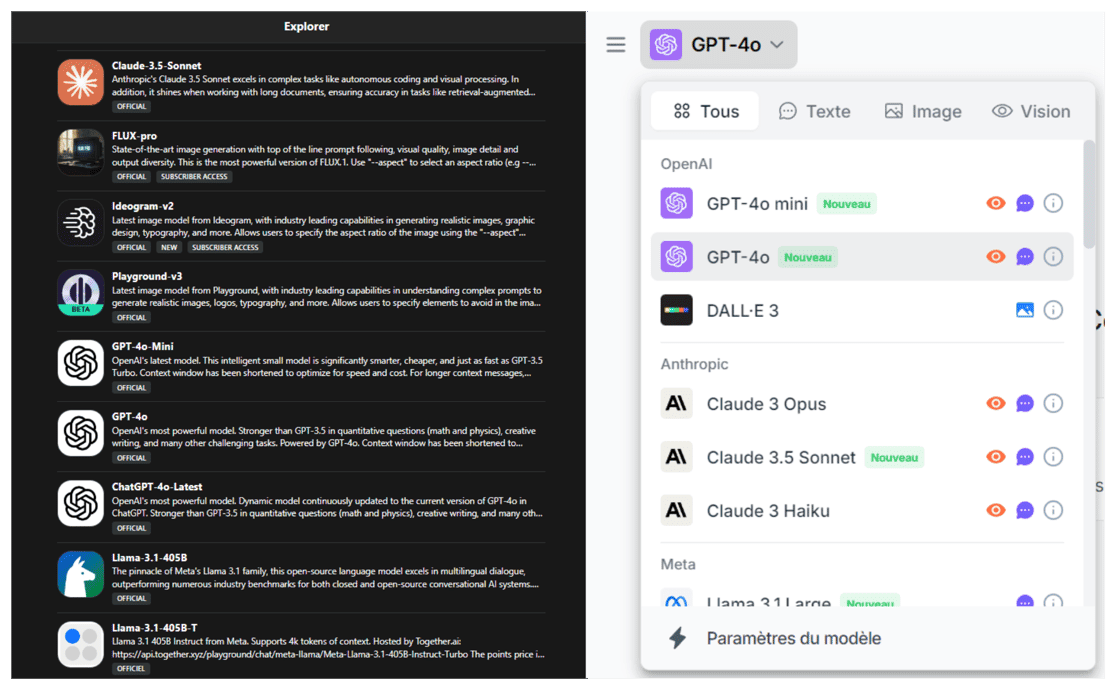Click the GPT-4o logo in Explorer list
The width and height of the screenshot is (1116, 690).
(80, 433)
